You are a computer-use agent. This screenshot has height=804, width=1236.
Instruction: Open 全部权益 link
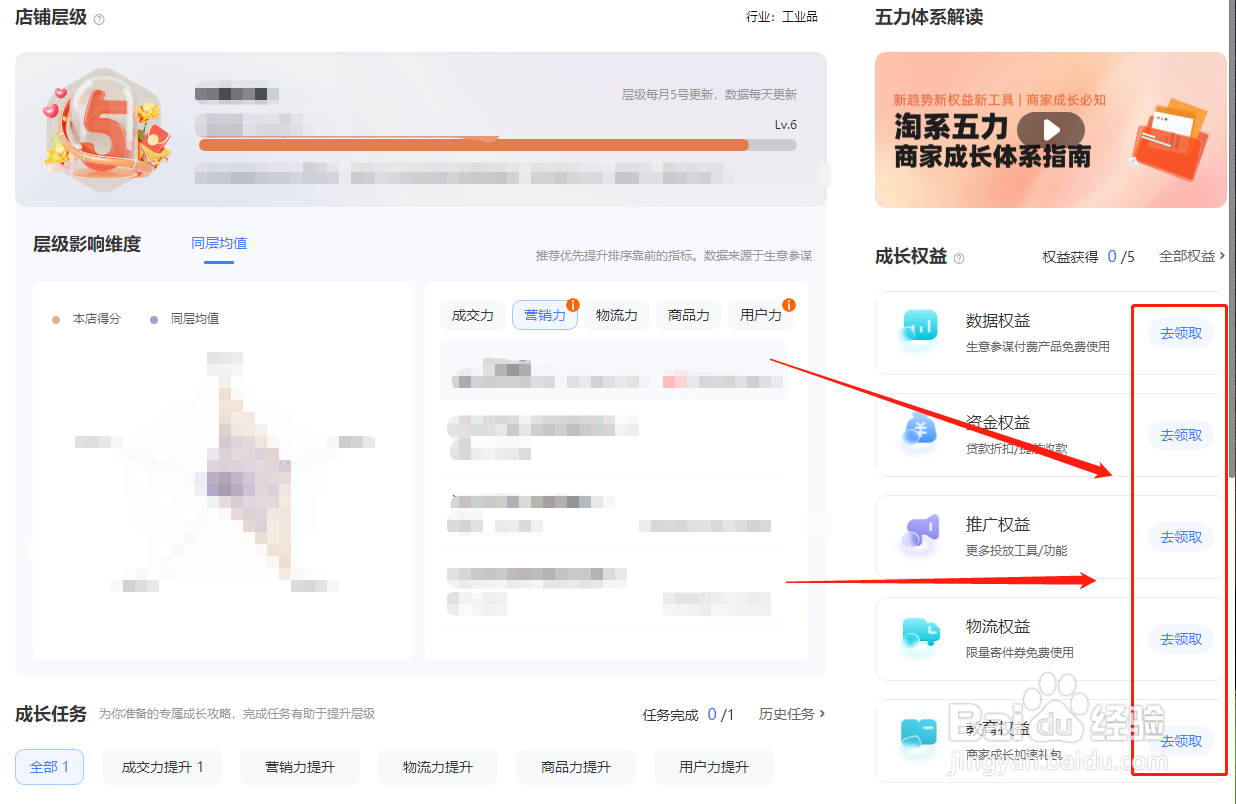tap(1192, 256)
